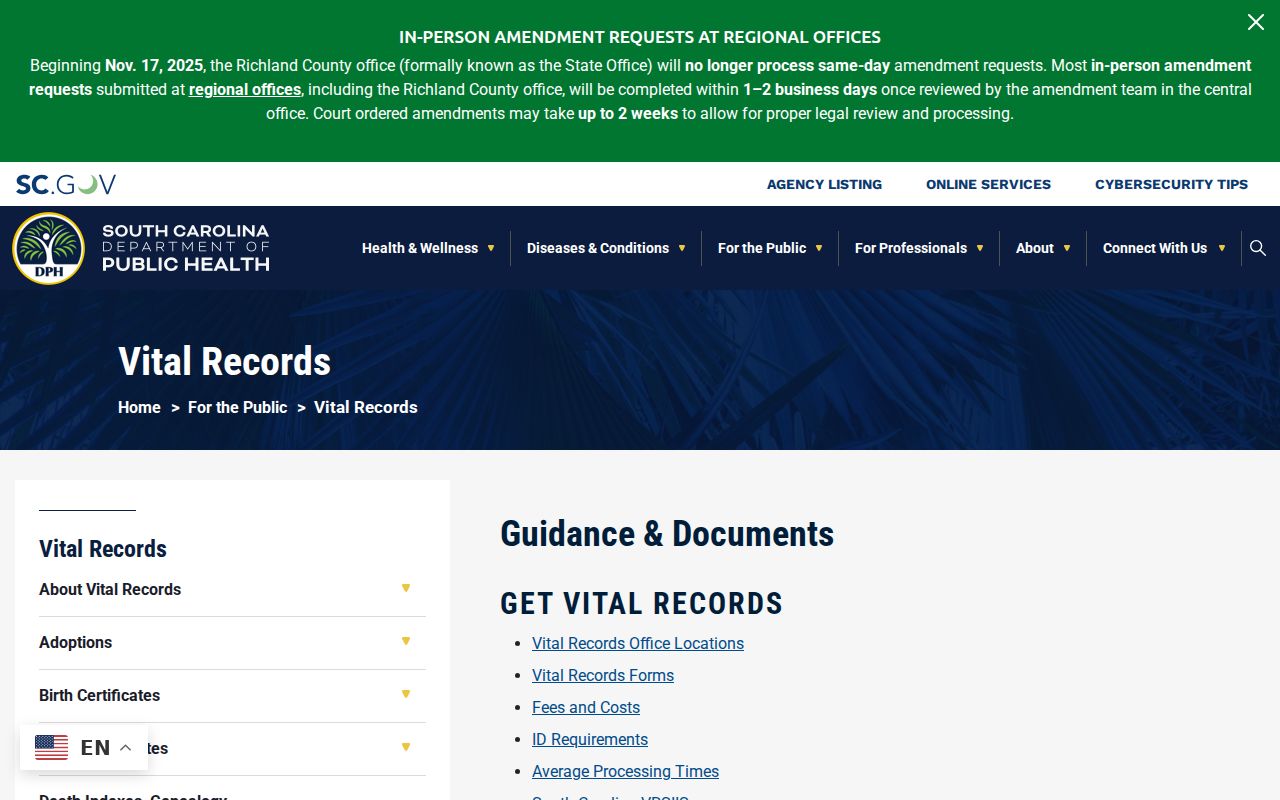Follow the regional offices link in banner
Image resolution: width=1280 pixels, height=800 pixels.
tap(245, 89)
